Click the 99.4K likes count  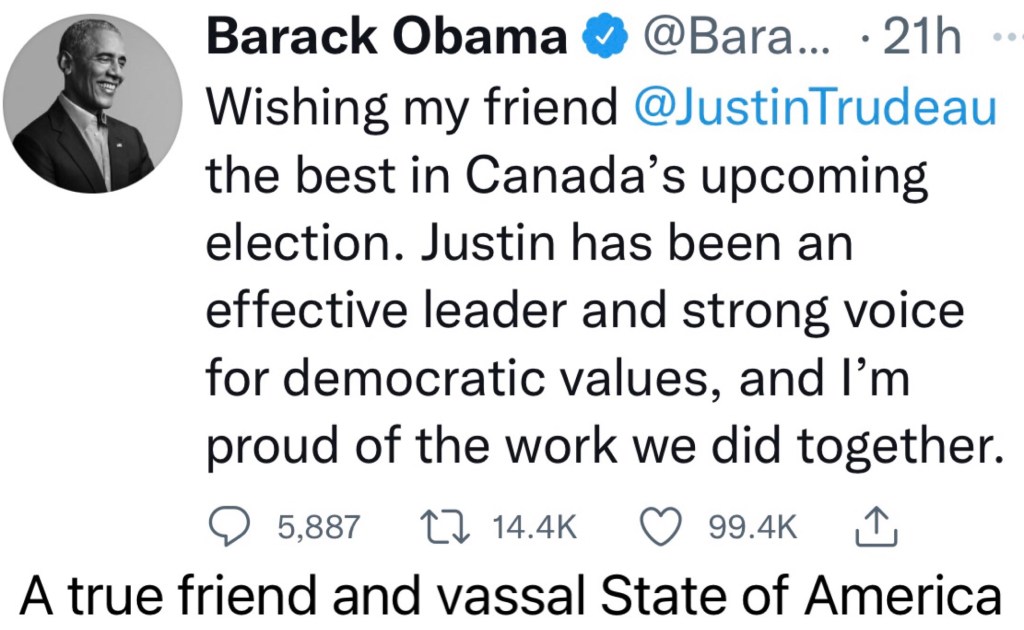[753, 527]
